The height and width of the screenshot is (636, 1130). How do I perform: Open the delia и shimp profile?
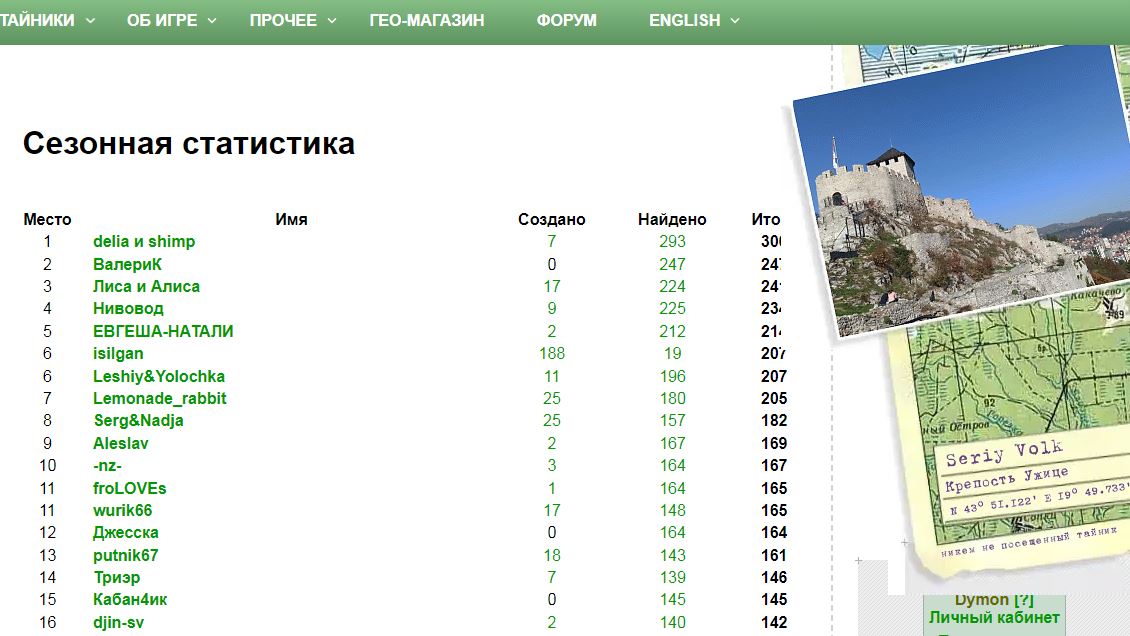click(144, 242)
